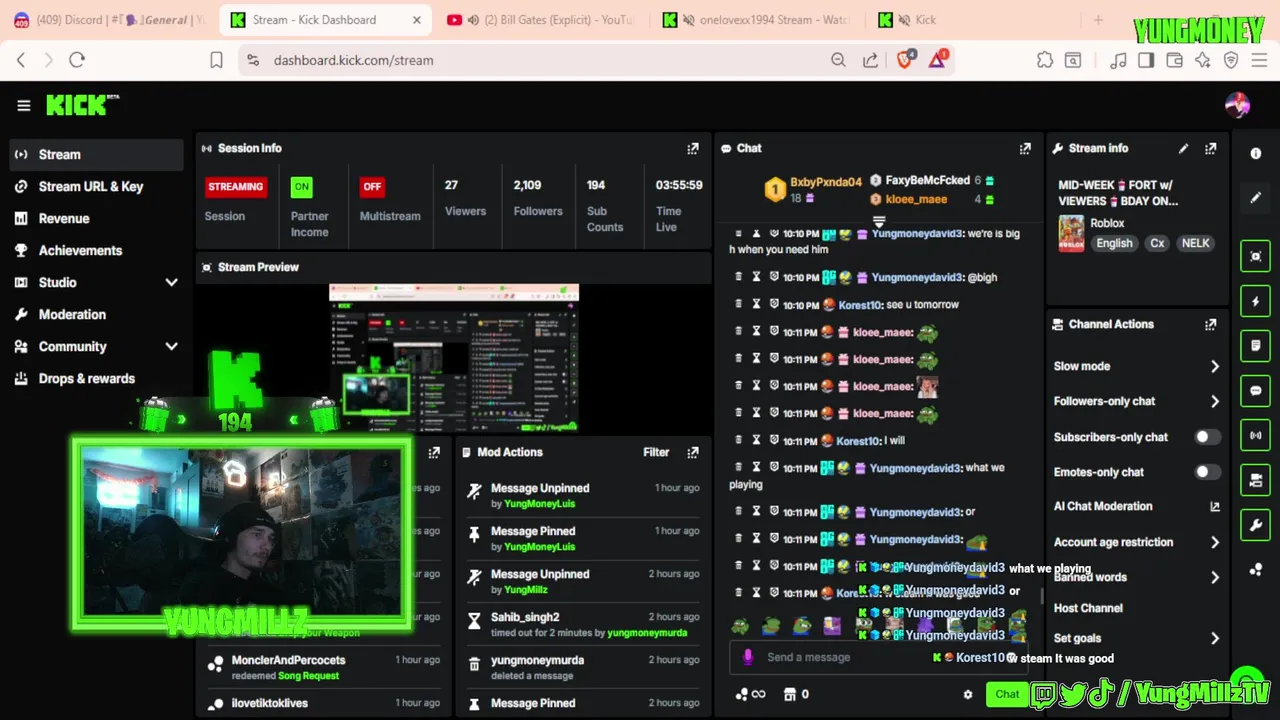The width and height of the screenshot is (1280, 720).
Task: Send message with the green Chat button
Action: 1007,694
